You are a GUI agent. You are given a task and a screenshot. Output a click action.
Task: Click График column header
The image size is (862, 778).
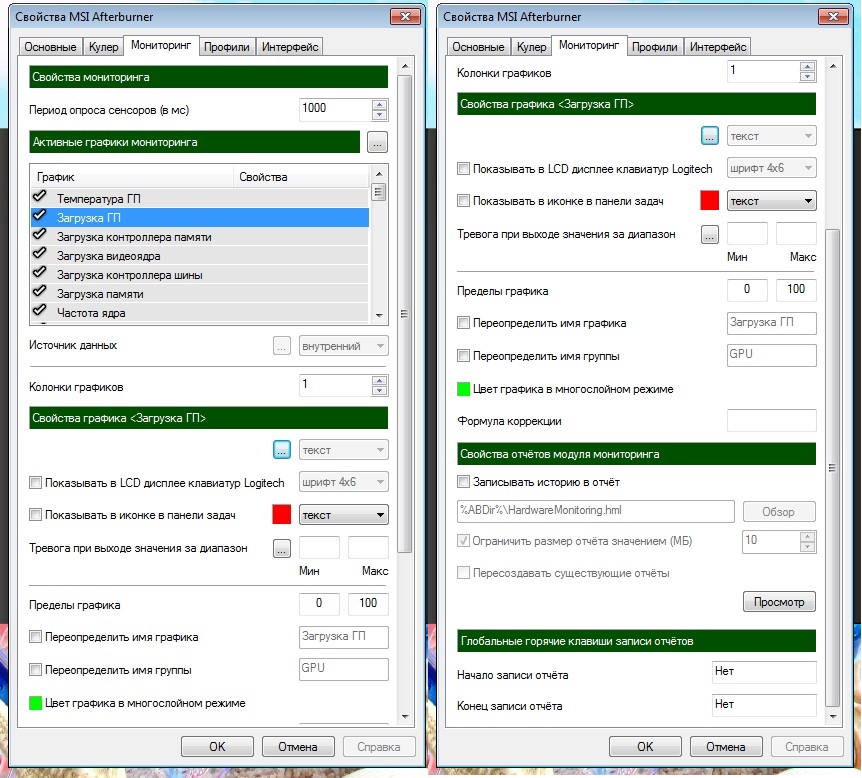132,177
